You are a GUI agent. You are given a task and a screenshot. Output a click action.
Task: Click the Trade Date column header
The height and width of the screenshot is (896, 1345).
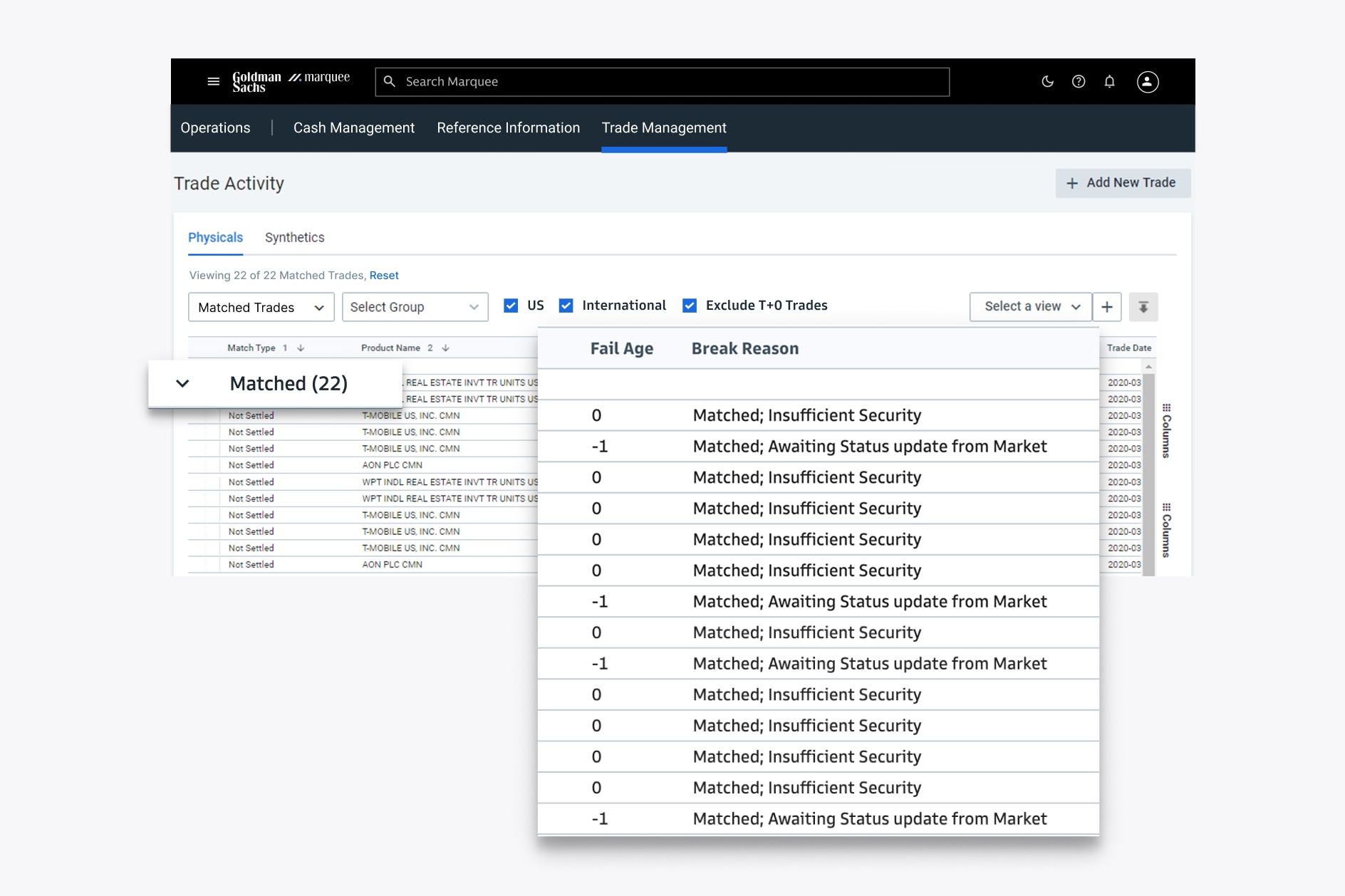(1129, 348)
